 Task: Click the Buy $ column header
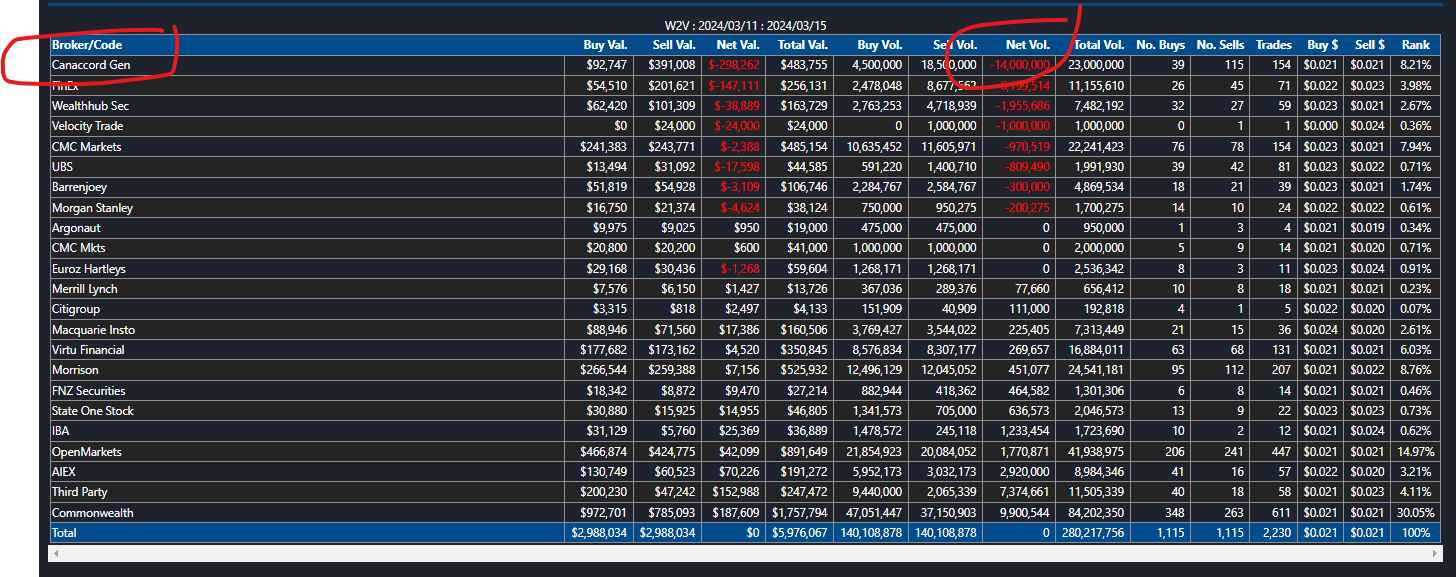pos(1320,45)
